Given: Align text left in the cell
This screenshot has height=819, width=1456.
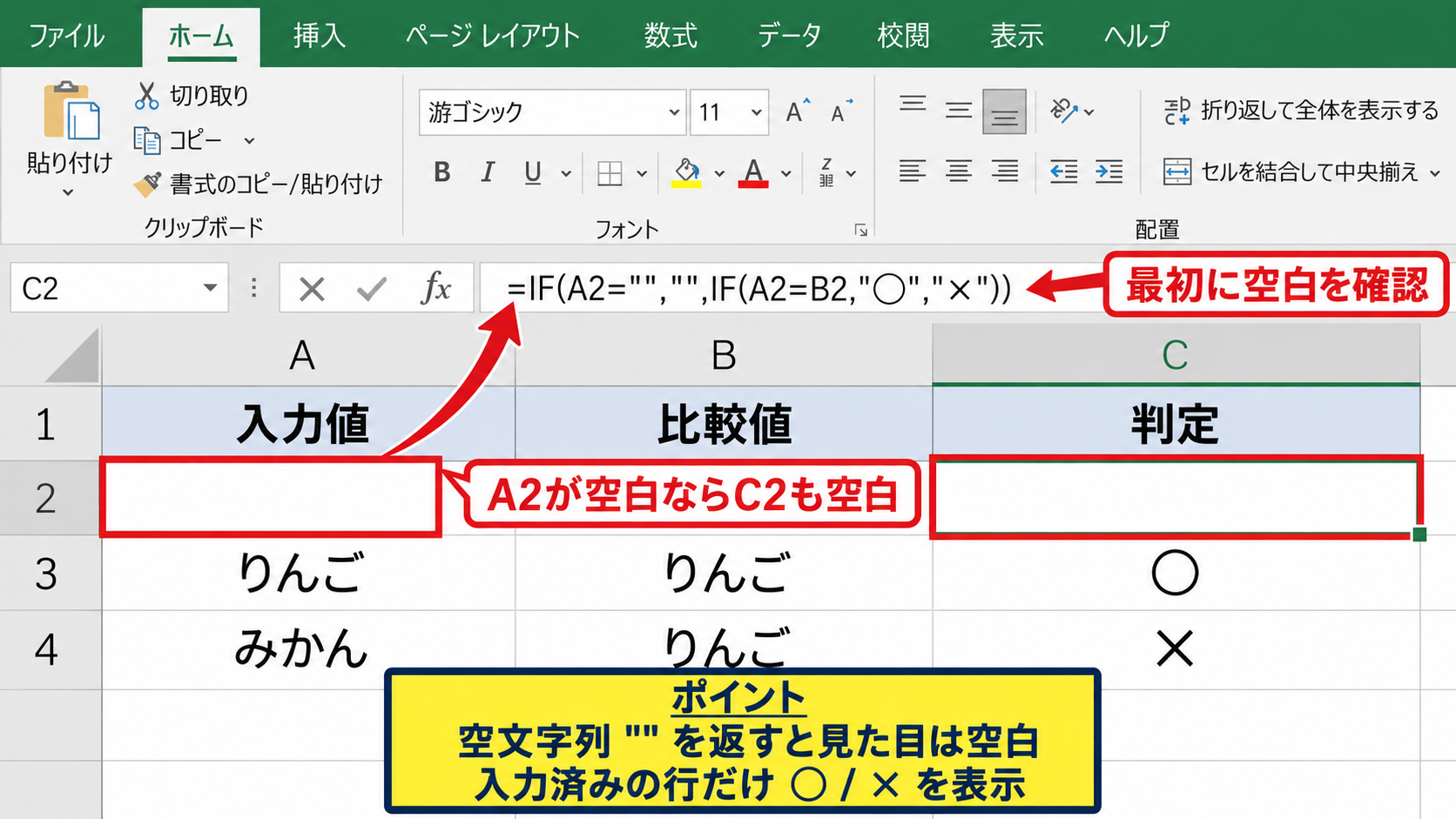Looking at the screenshot, I should coord(913,171).
